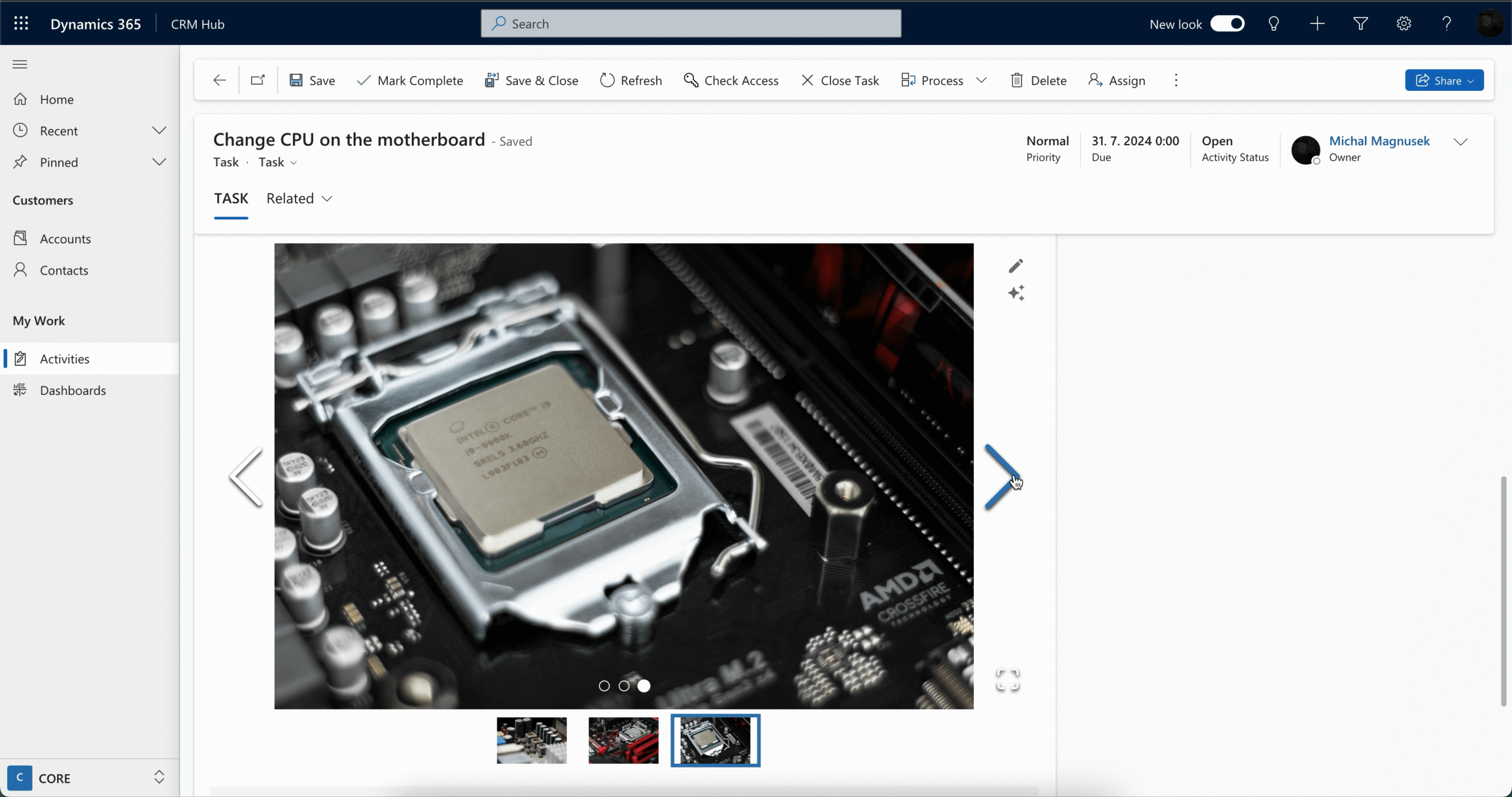The width and height of the screenshot is (1512, 797).
Task: Go to Home in sidebar
Action: tap(90, 99)
